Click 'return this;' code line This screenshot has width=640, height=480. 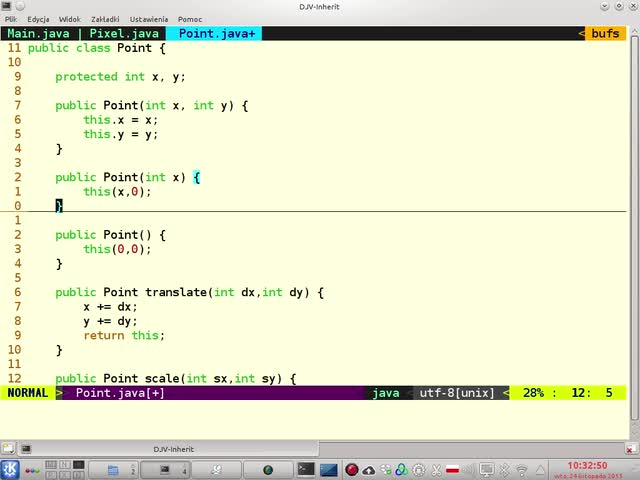124,335
